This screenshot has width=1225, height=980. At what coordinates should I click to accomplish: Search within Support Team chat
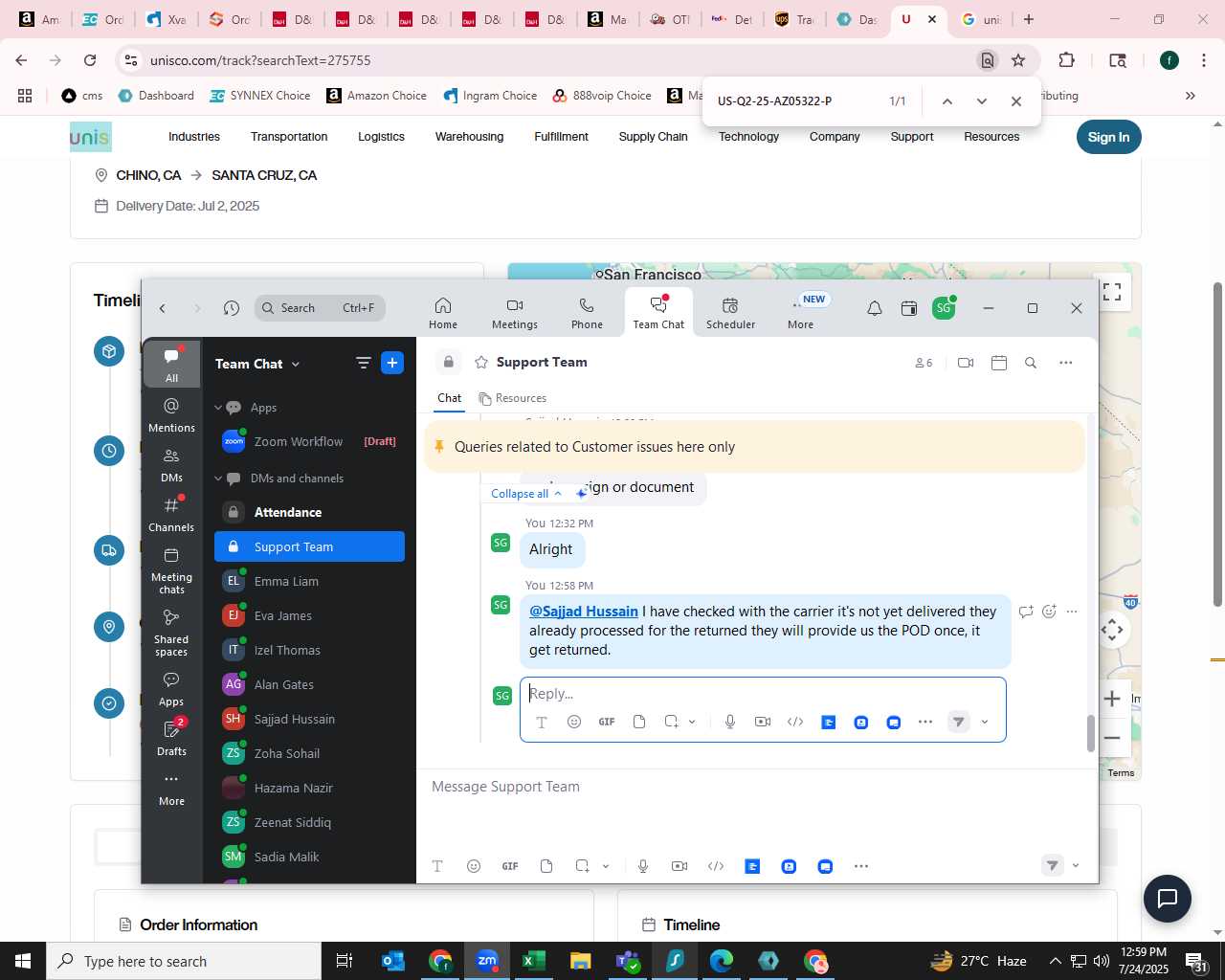(1031, 363)
